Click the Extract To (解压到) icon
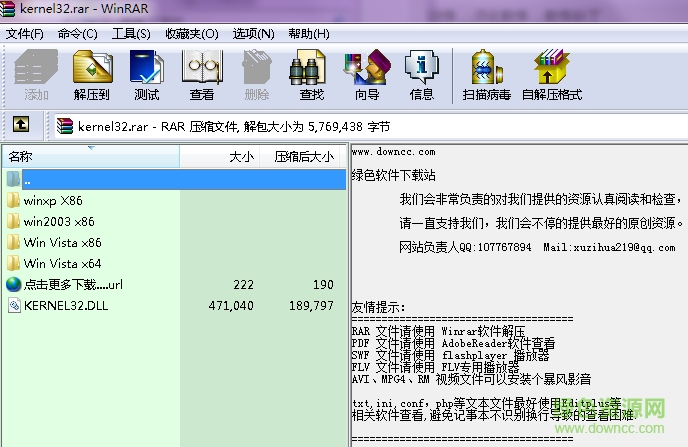688x447 pixels. coord(93,67)
